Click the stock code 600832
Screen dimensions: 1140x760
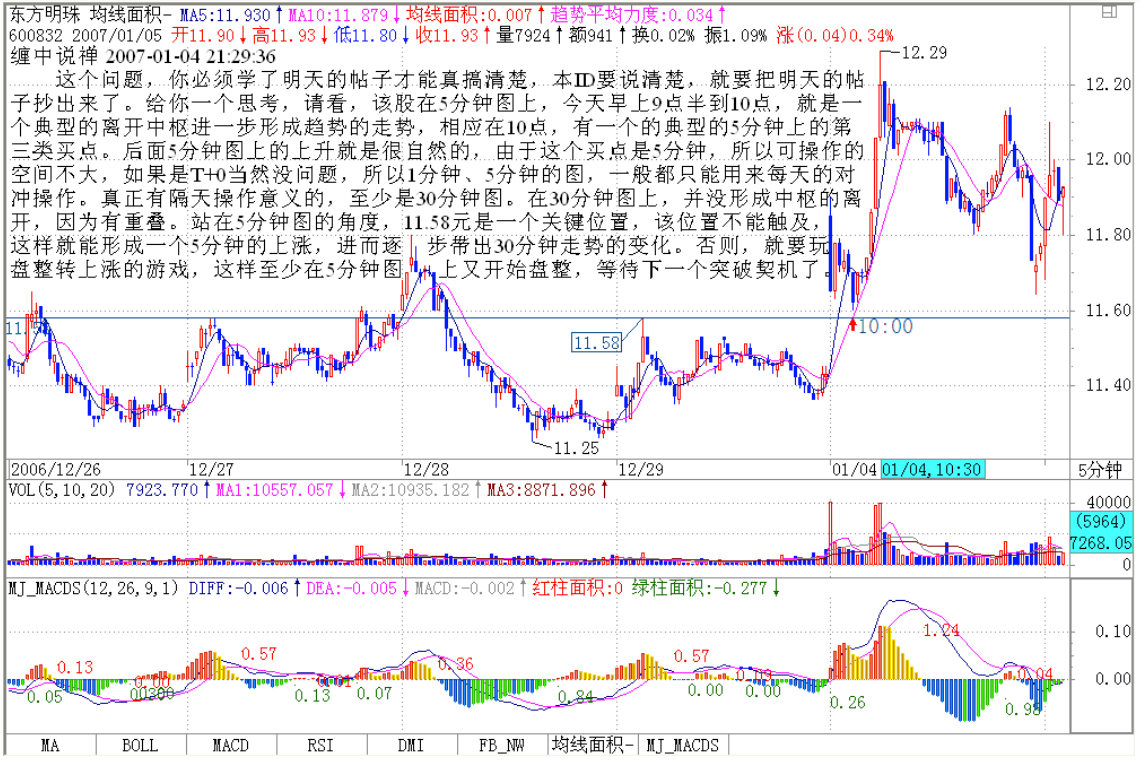[x=36, y=35]
